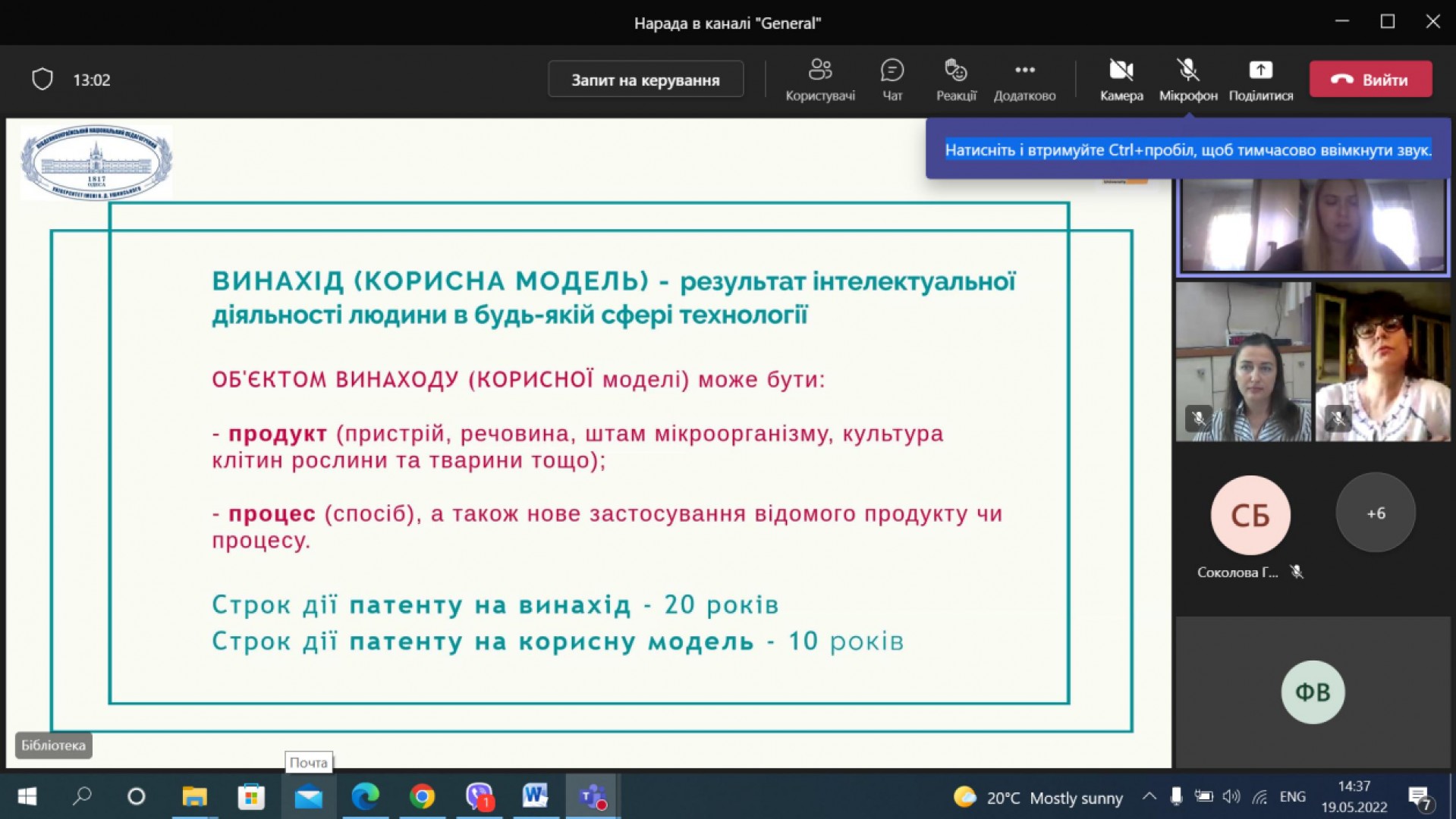Toggle the volume speaker icon in tray

[x=1231, y=797]
